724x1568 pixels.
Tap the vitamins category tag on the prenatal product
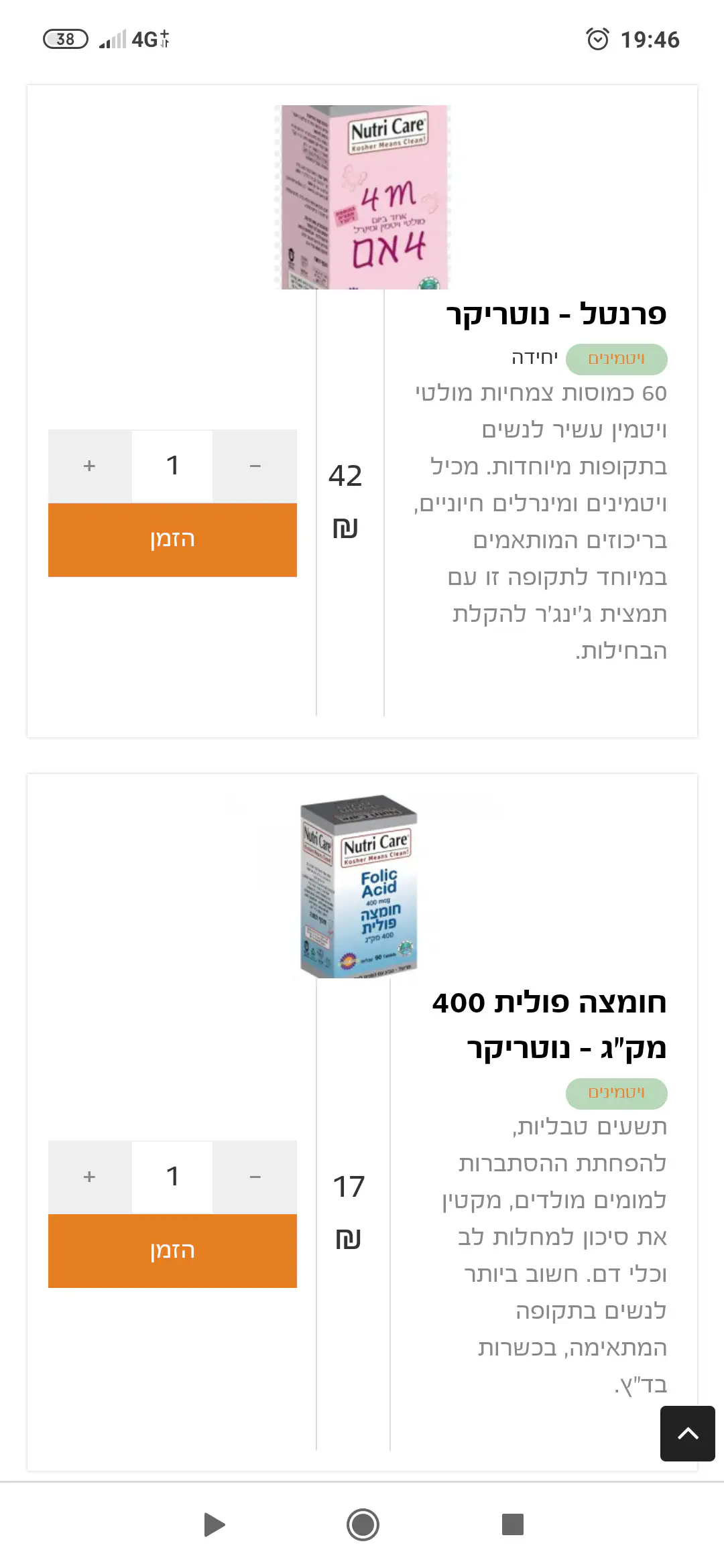(x=616, y=359)
